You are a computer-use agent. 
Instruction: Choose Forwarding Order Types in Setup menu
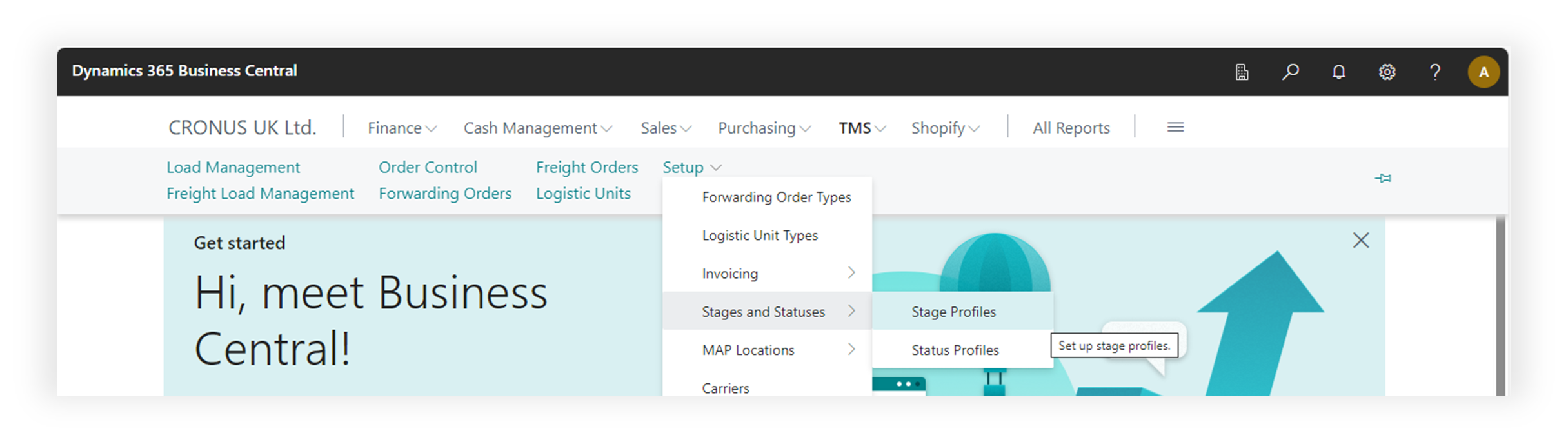click(x=776, y=197)
